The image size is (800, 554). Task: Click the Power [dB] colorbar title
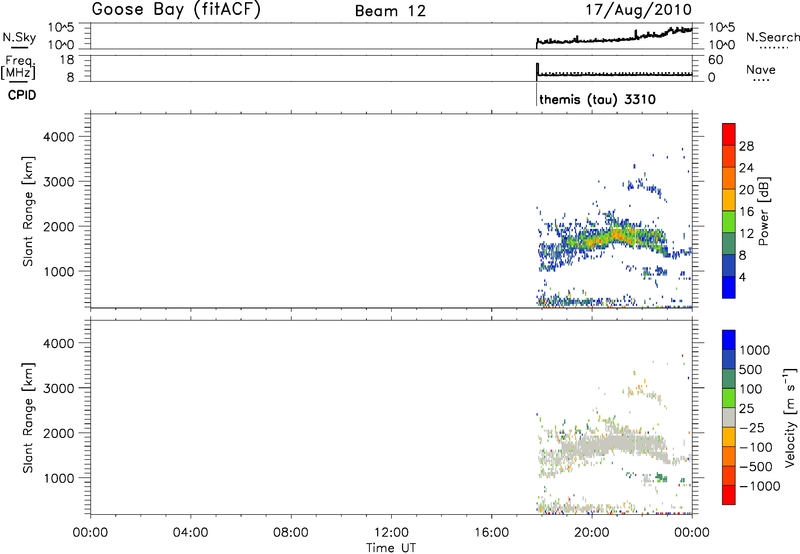(x=763, y=211)
